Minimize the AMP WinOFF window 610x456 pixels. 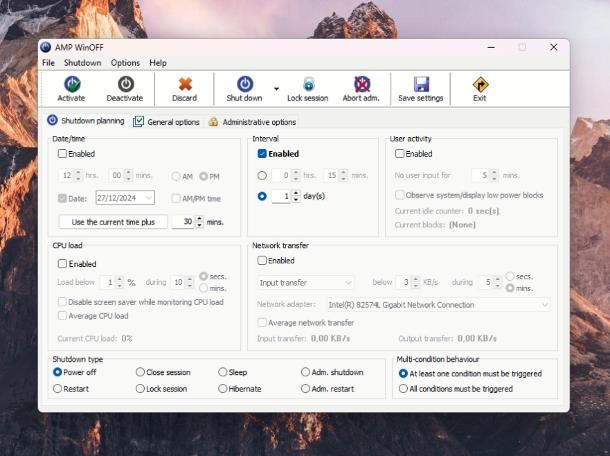(491, 47)
